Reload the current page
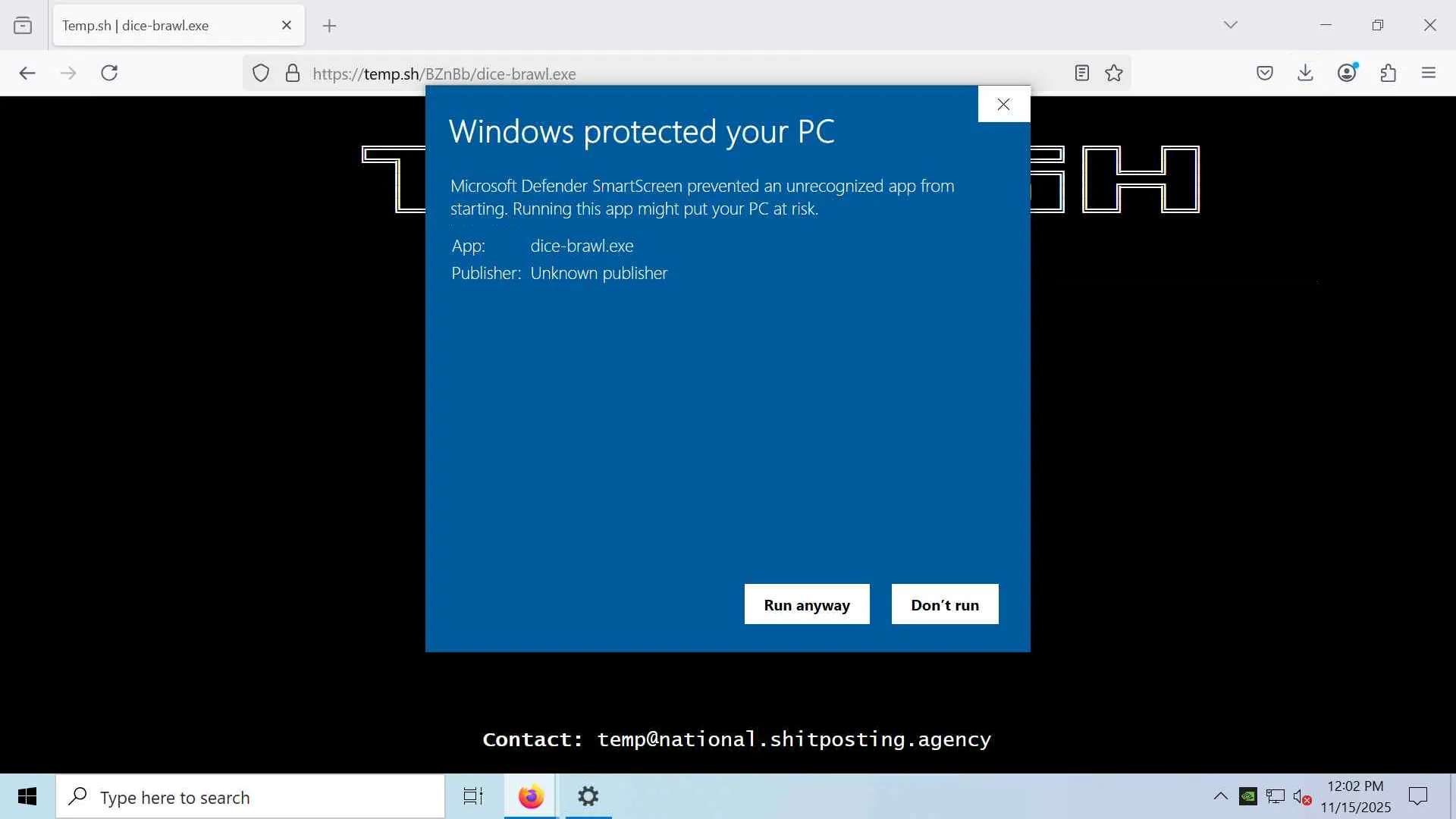The width and height of the screenshot is (1456, 819). point(109,73)
